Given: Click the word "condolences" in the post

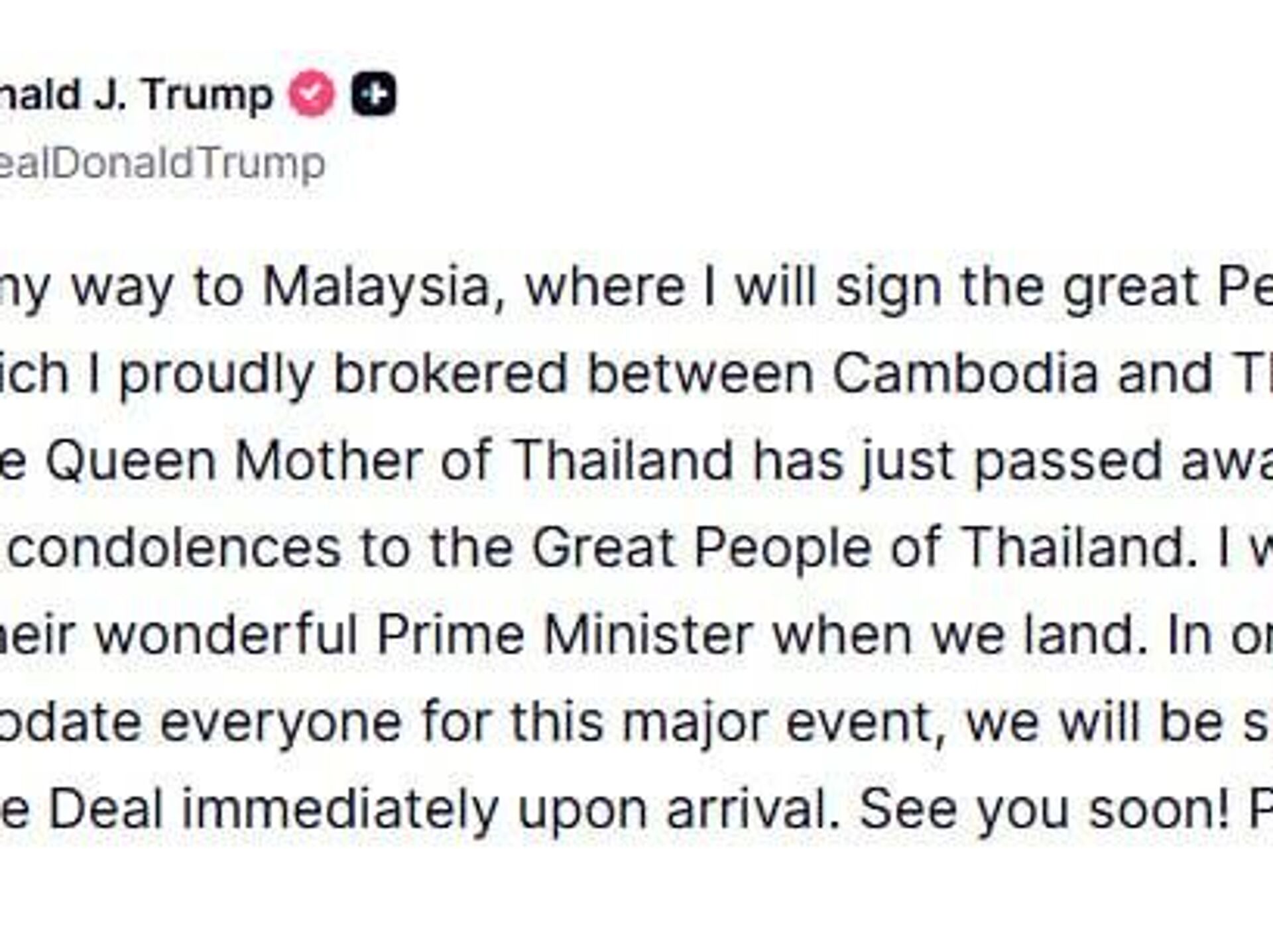Looking at the screenshot, I should [x=174, y=548].
